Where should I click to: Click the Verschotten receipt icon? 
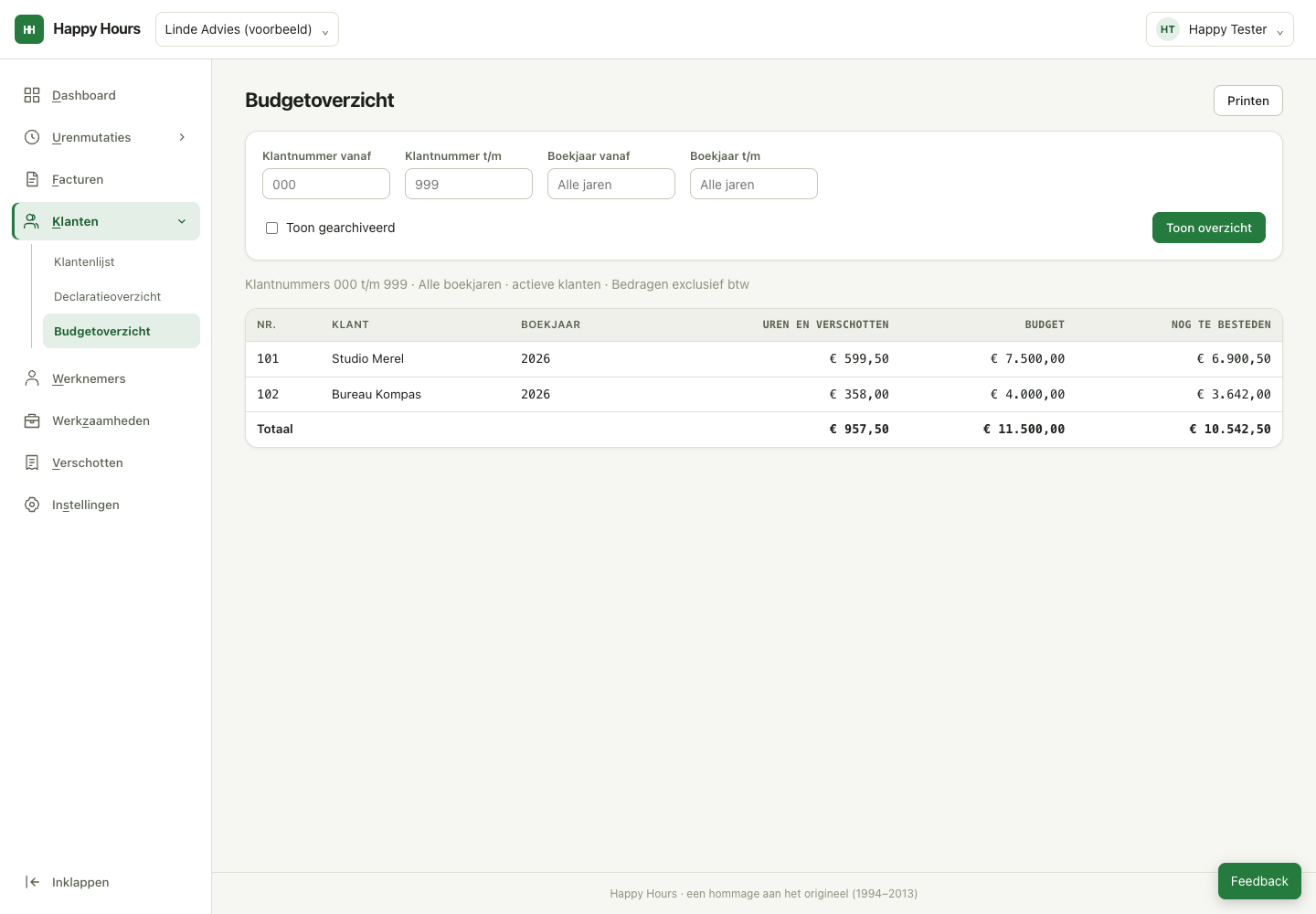32,462
